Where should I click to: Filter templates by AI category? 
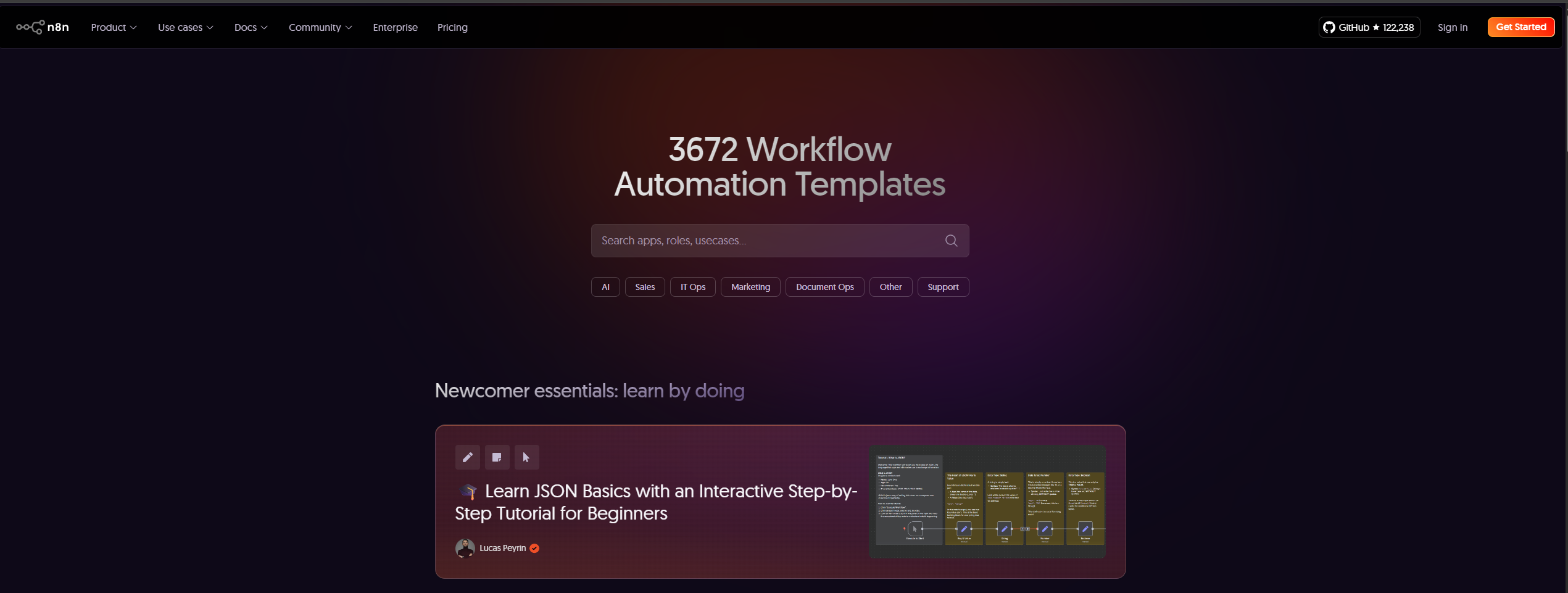point(605,287)
